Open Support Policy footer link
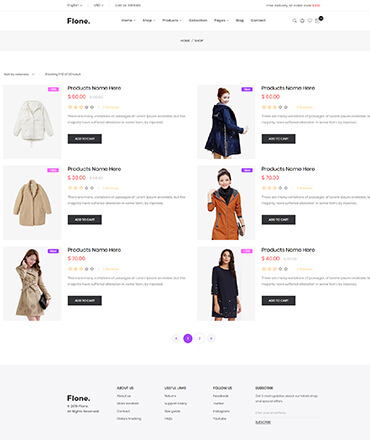Image resolution: width=370 pixels, height=440 pixels. tap(176, 403)
